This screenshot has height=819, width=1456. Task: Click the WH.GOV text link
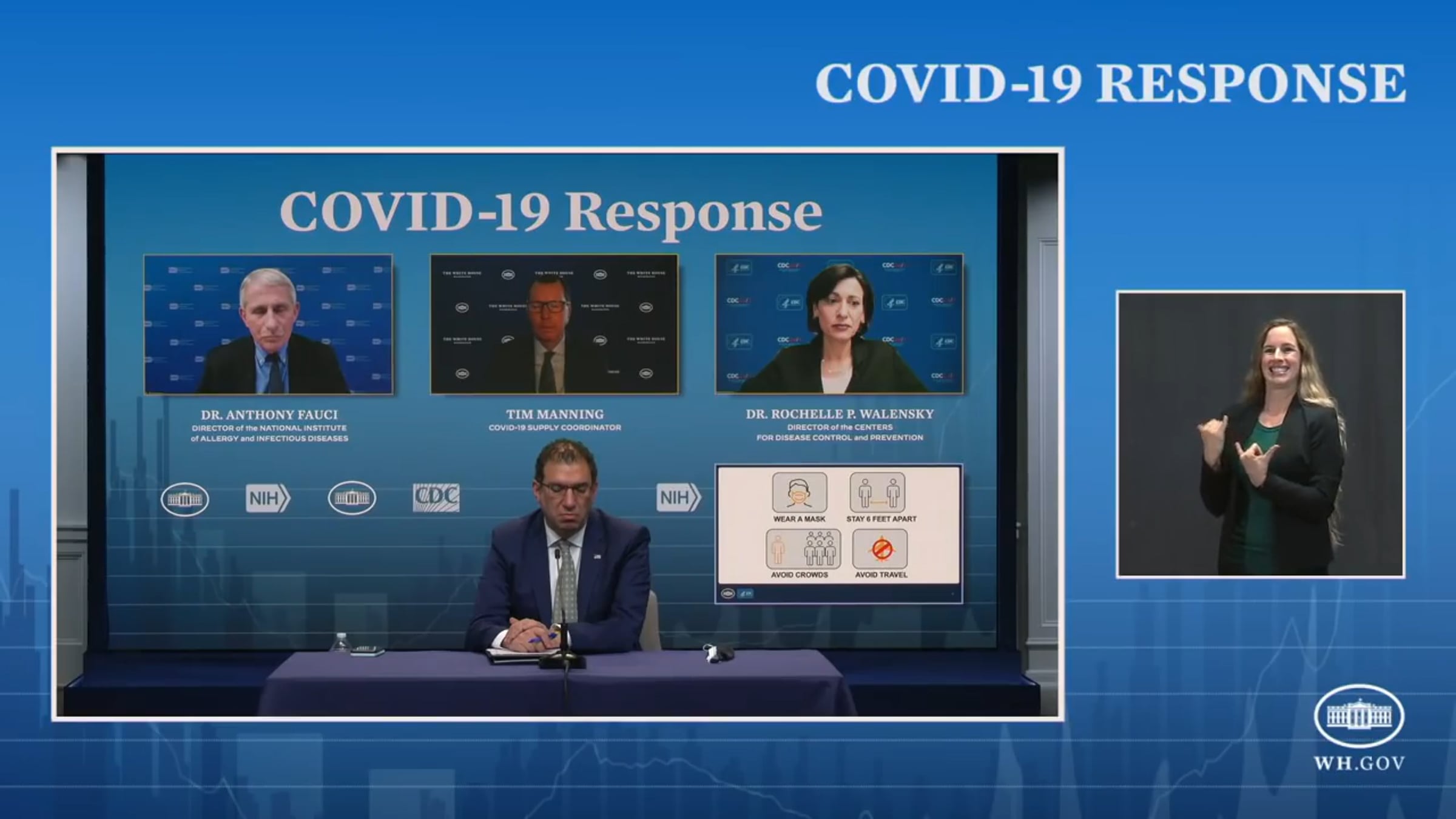click(1359, 763)
